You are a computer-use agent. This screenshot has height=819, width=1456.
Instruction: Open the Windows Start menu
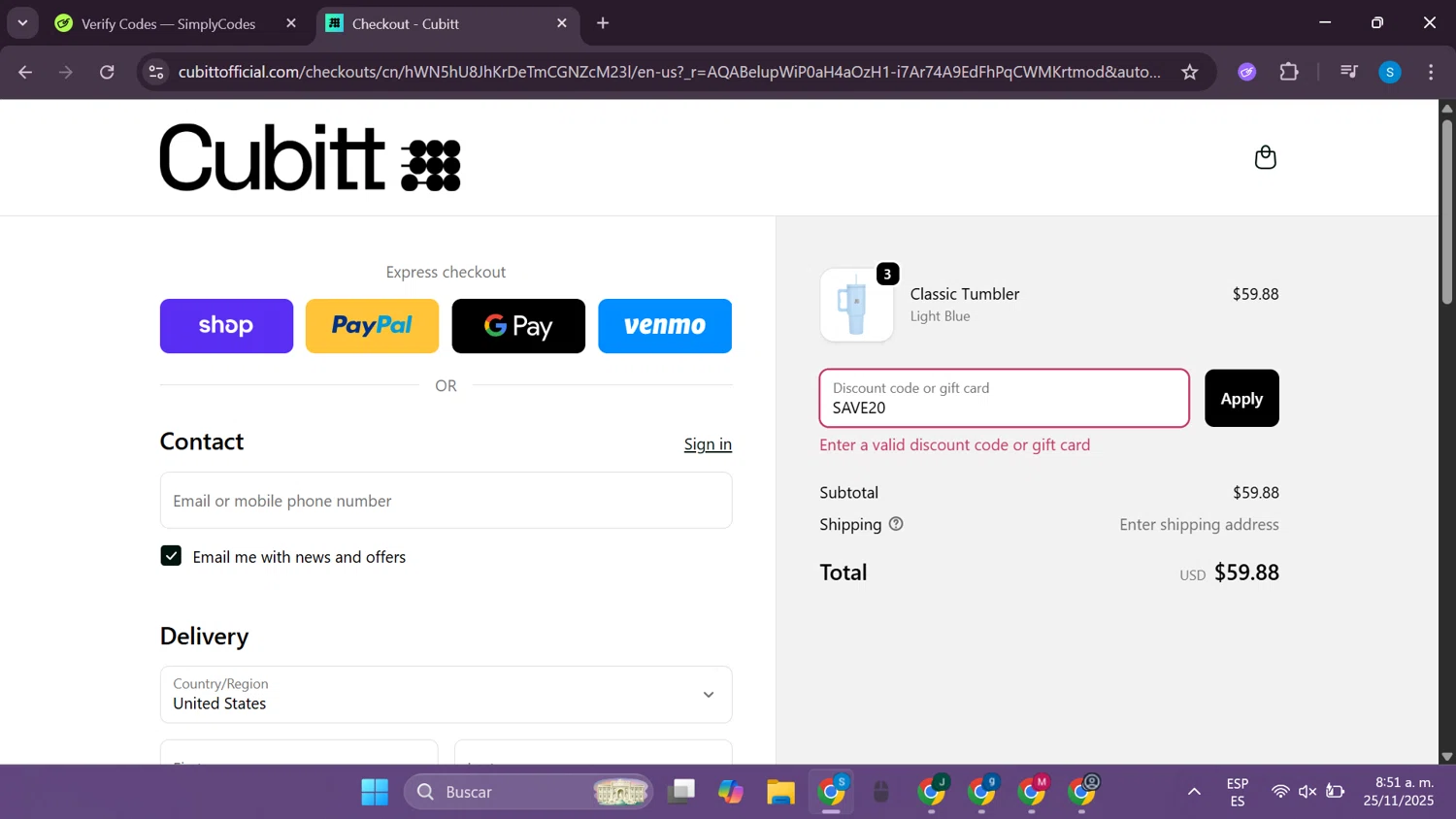coord(375,792)
